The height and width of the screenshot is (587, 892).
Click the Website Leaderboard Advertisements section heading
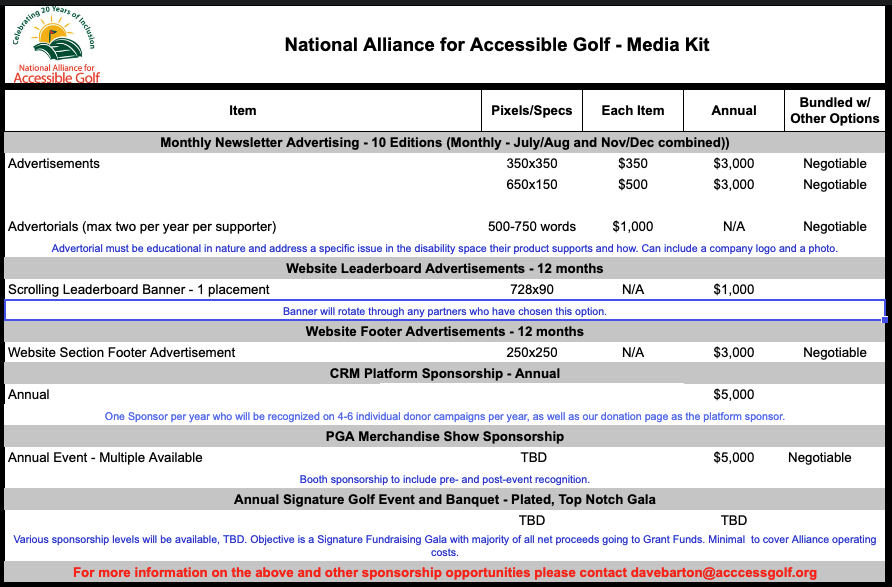pos(445,268)
